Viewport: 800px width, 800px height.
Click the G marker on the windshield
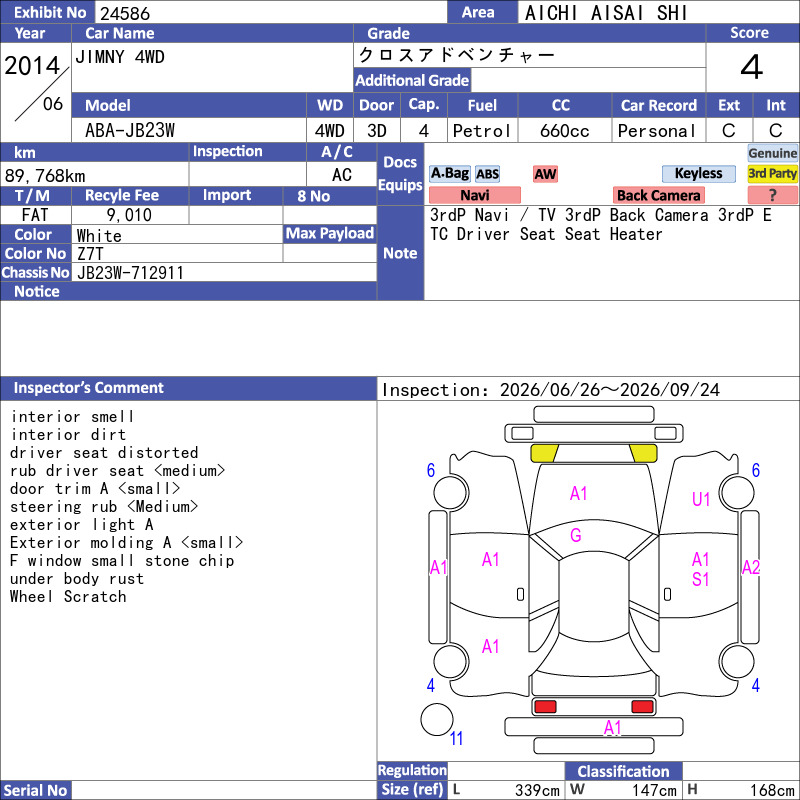coord(576,535)
